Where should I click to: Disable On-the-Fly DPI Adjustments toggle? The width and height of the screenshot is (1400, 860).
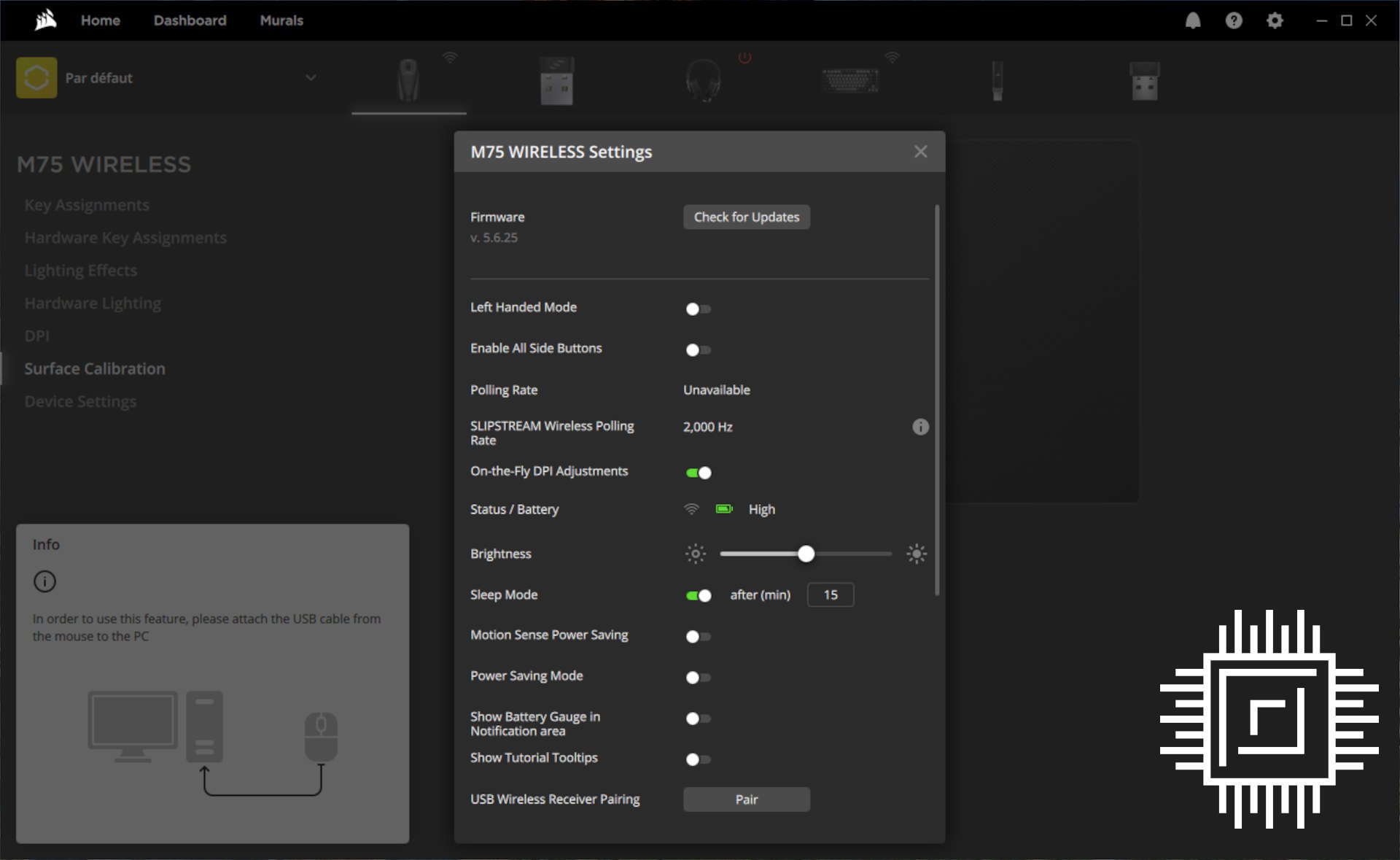click(698, 473)
